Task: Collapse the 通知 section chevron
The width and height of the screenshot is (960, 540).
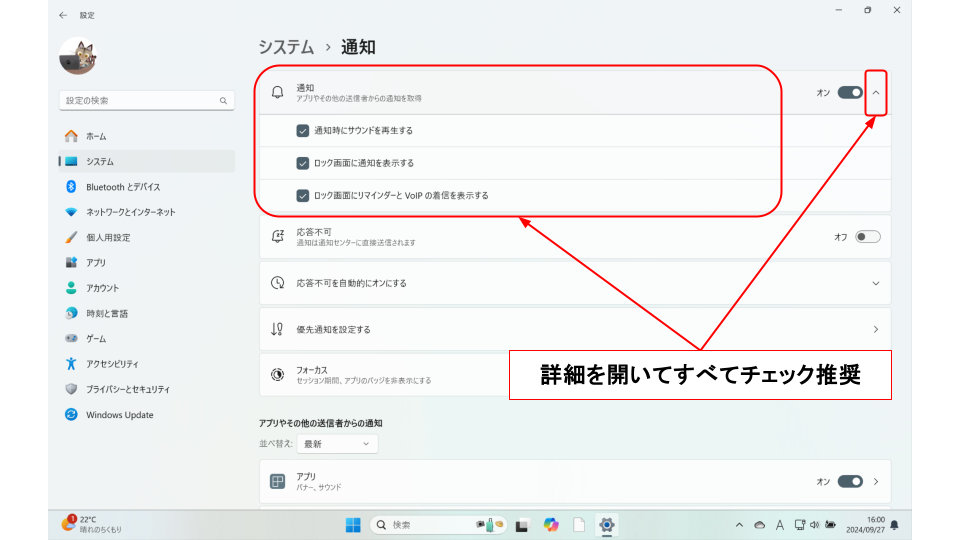Action: [x=876, y=93]
